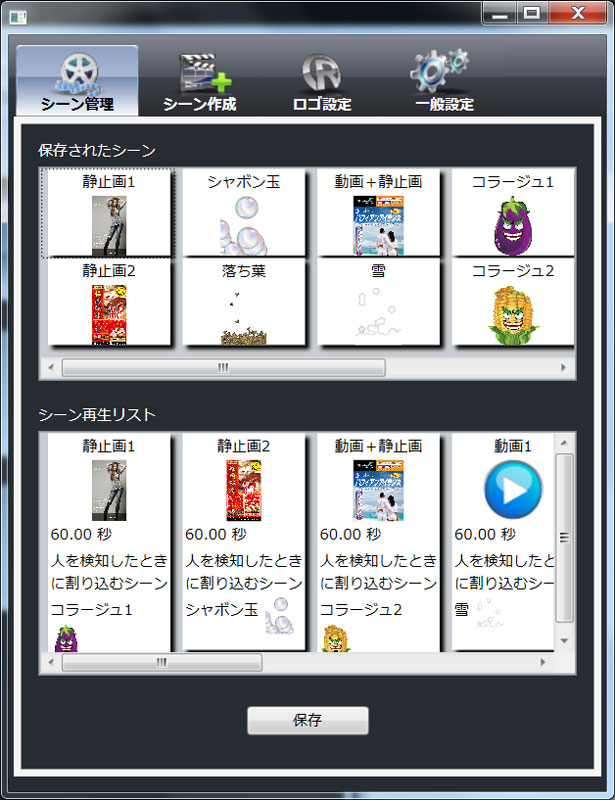Select the コラージュ1 eggplant icon
The width and height of the screenshot is (615, 800).
(x=512, y=222)
